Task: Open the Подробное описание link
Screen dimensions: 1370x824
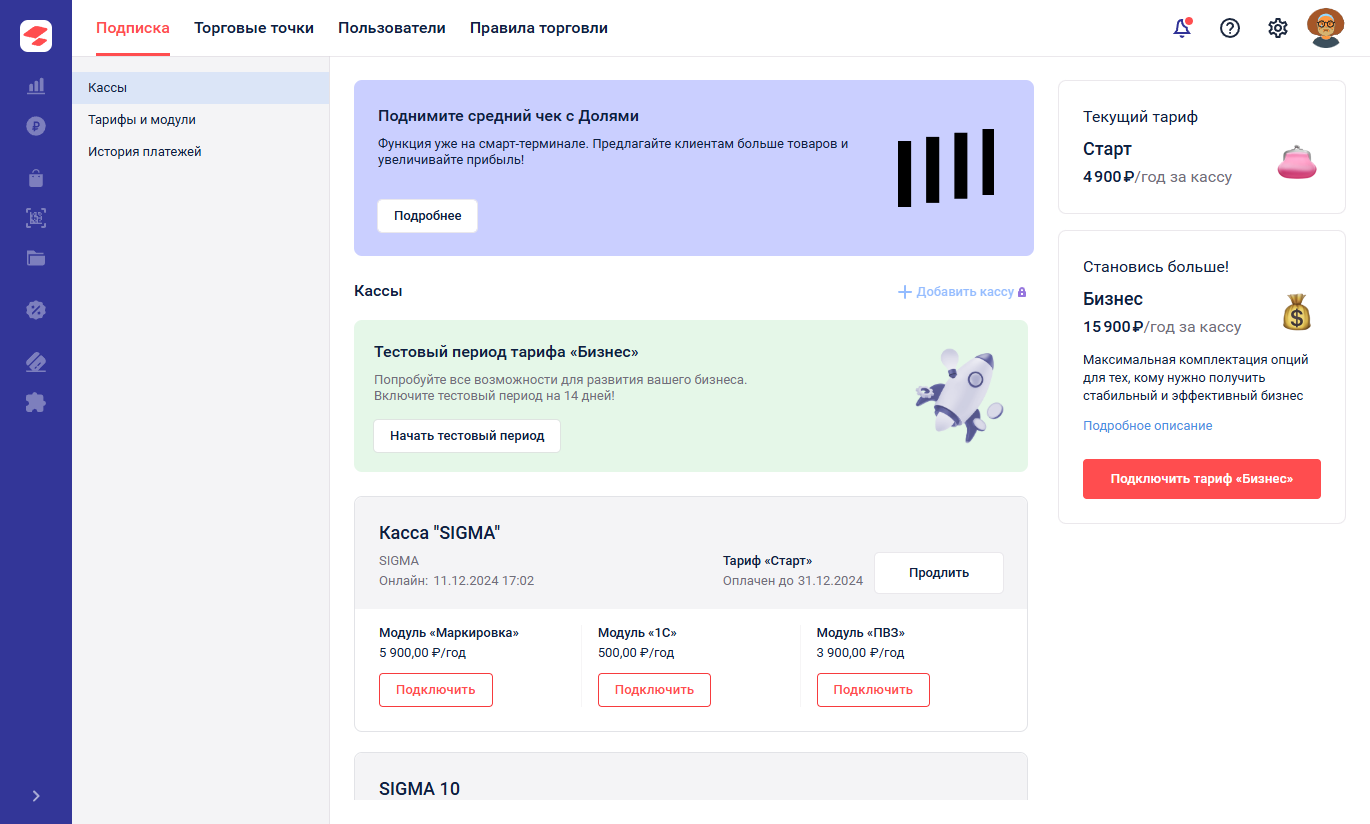Action: click(1148, 426)
